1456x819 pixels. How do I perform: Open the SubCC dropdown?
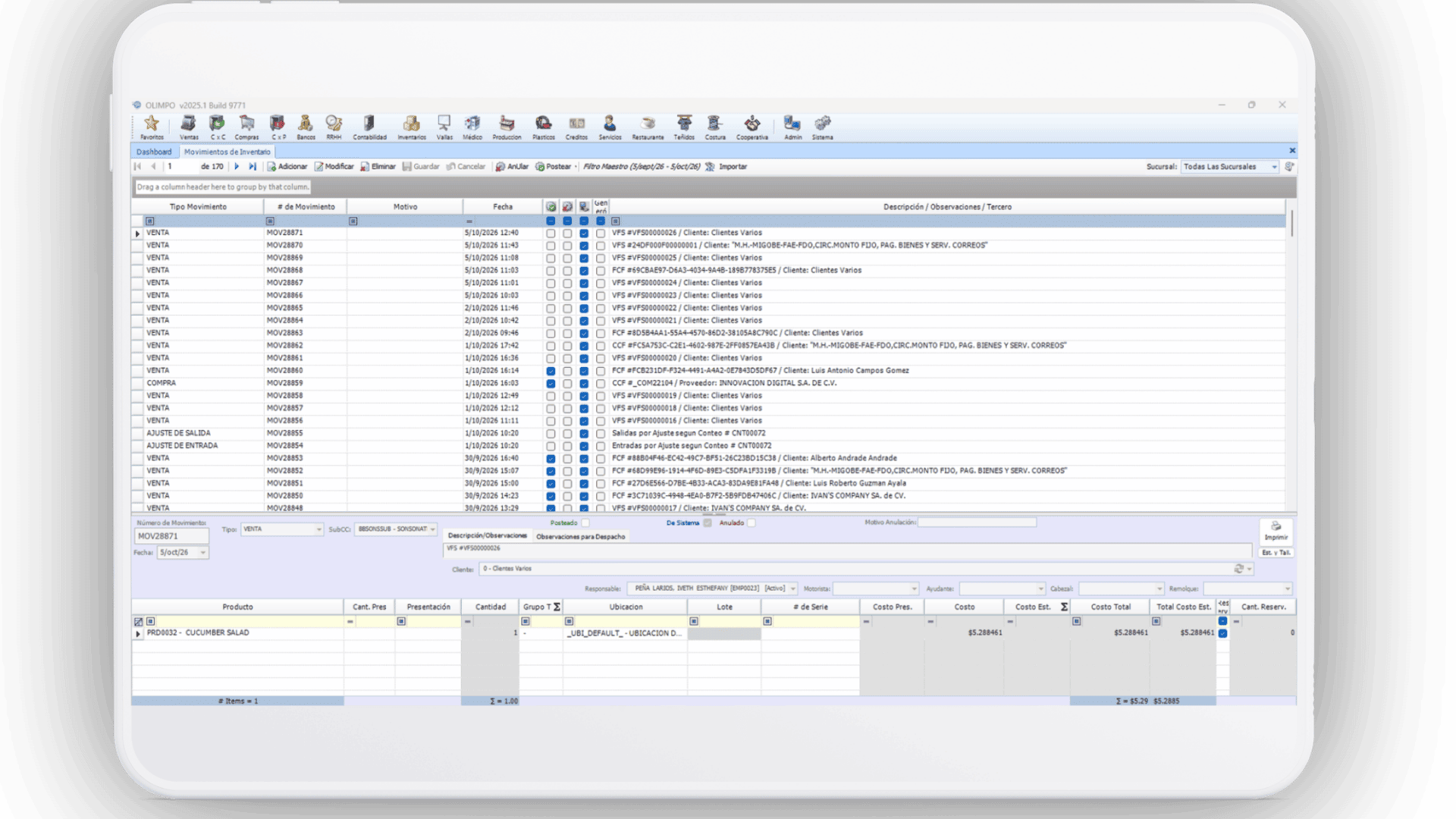(x=432, y=529)
